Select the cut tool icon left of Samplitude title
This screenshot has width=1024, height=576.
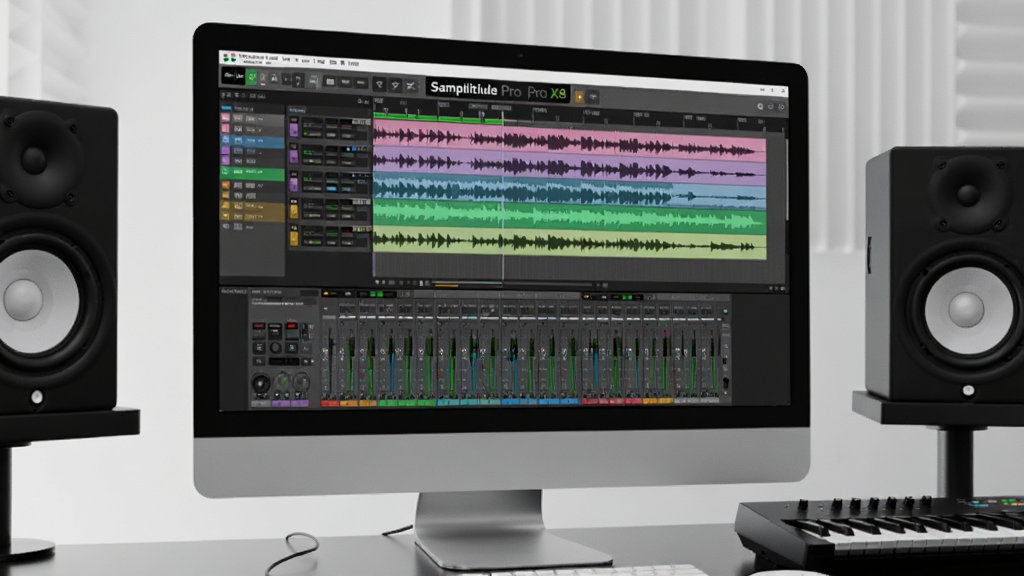pyautogui.click(x=411, y=86)
